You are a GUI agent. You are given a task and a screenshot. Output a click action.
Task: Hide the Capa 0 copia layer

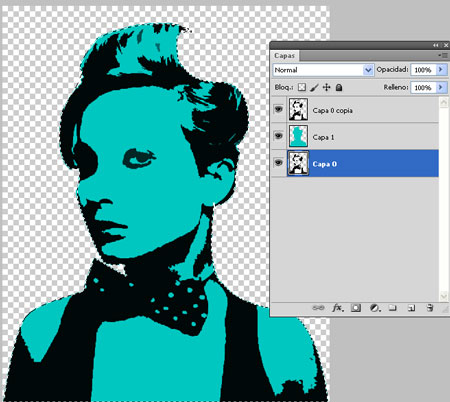click(278, 109)
